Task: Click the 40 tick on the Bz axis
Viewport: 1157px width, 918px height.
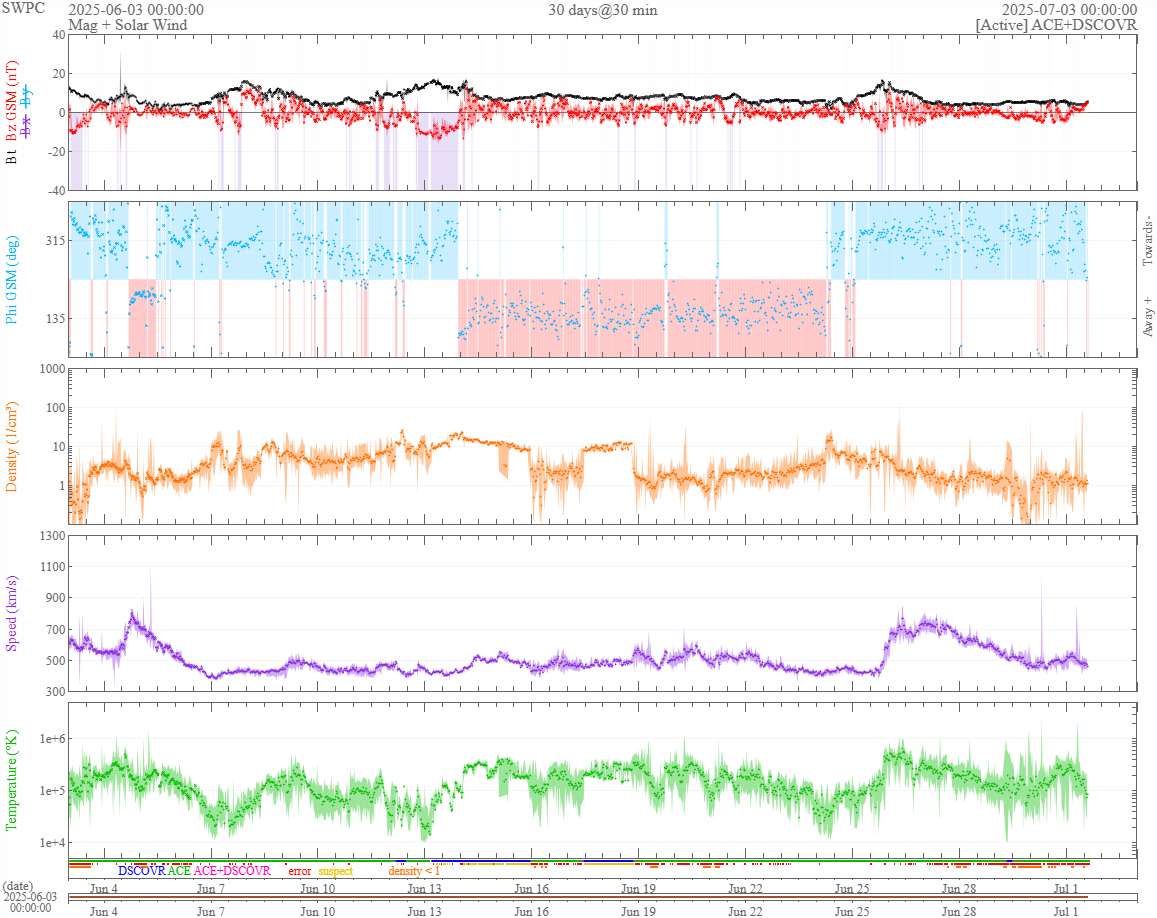Action: pos(59,35)
